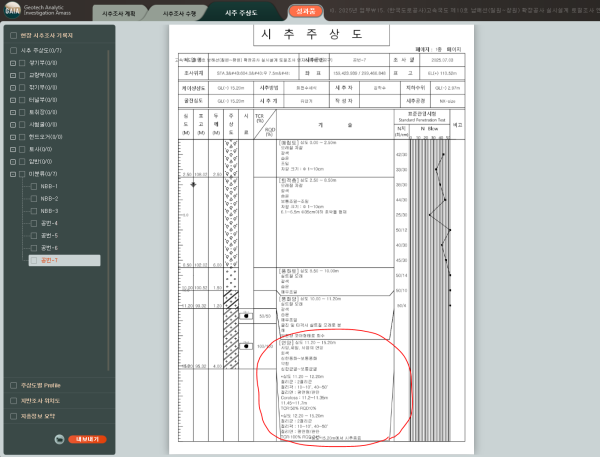
Task: Toggle the 교량부(0/0) expander box
Action: 13,75
